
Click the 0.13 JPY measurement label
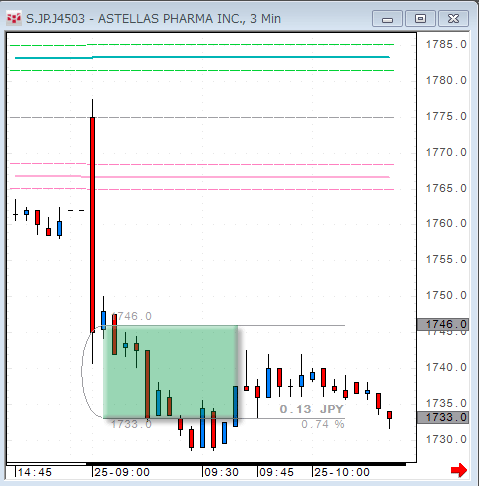tap(311, 409)
